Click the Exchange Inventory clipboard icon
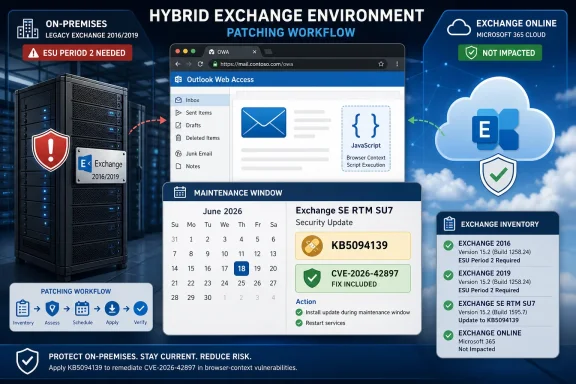Image resolution: width=576 pixels, height=384 pixels. tap(450, 224)
